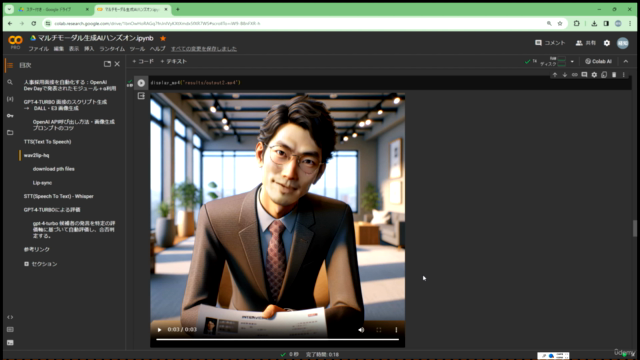This screenshot has width=640, height=360.
Task: Go to STT(Speech To Text) - Whisper section
Action: coord(58,196)
